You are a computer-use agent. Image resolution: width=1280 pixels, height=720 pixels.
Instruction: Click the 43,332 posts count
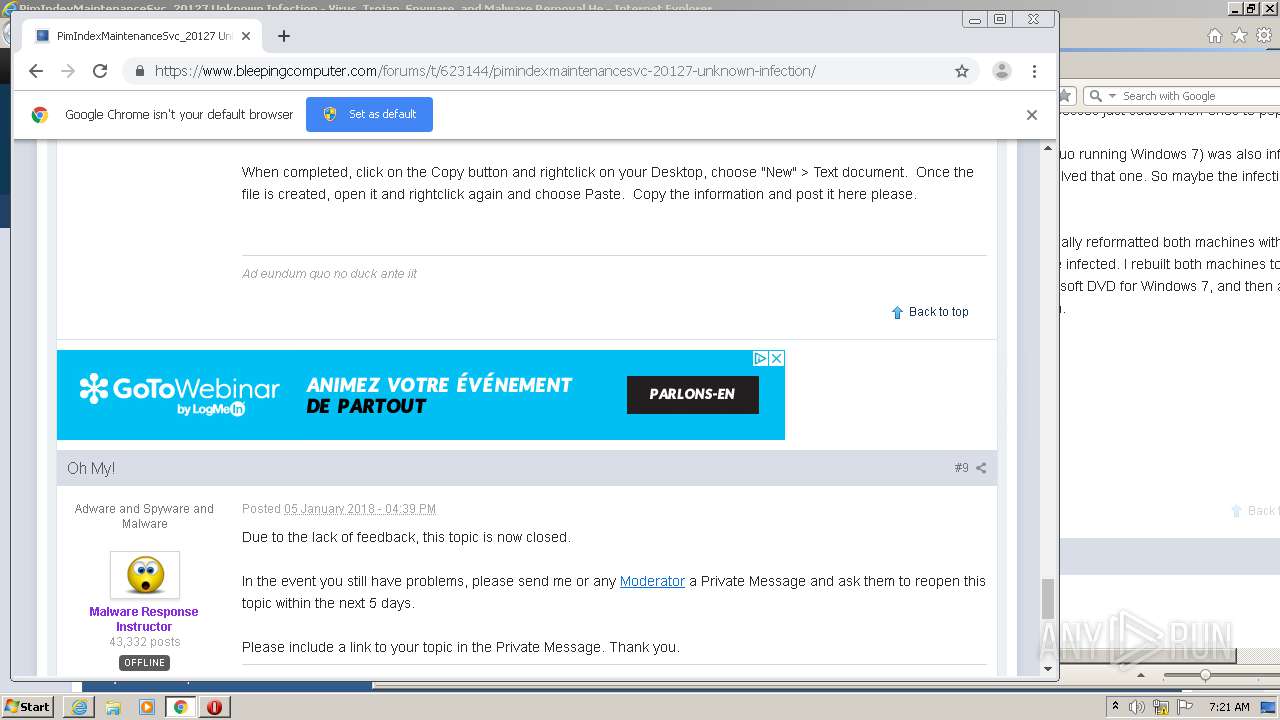coord(145,642)
